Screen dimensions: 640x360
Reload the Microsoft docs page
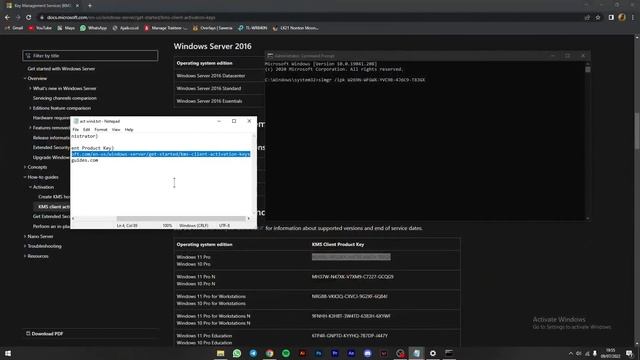(x=29, y=18)
